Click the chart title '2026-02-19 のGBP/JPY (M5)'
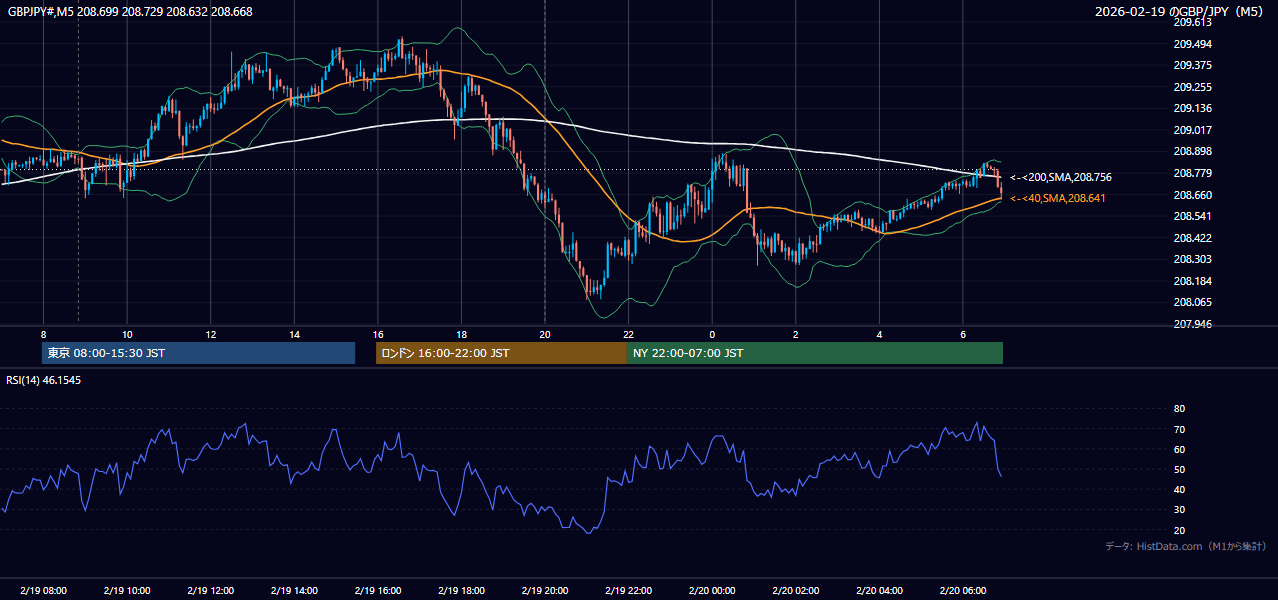The height and width of the screenshot is (600, 1278). coord(1181,11)
